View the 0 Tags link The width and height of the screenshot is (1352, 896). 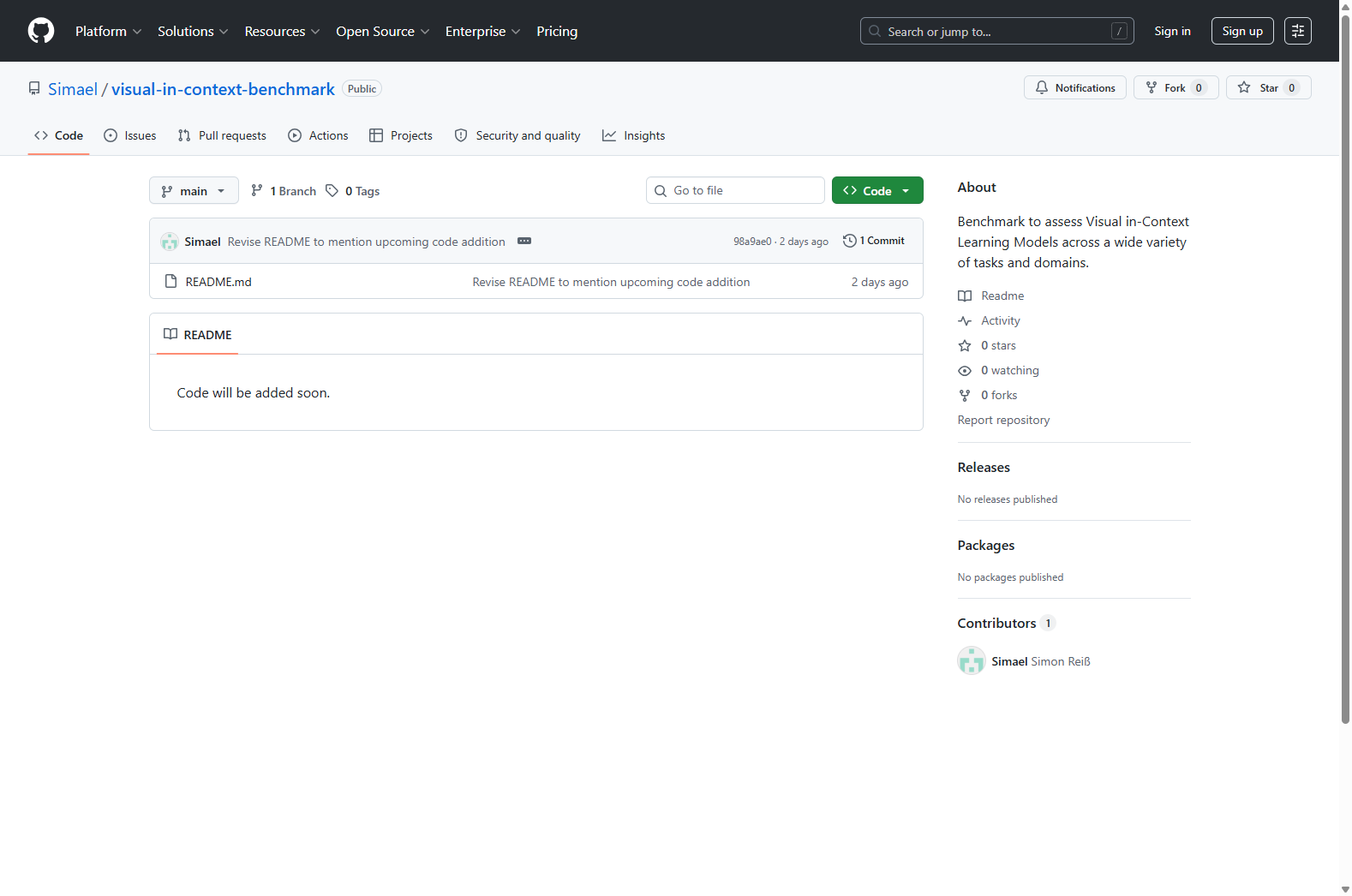[x=353, y=191]
